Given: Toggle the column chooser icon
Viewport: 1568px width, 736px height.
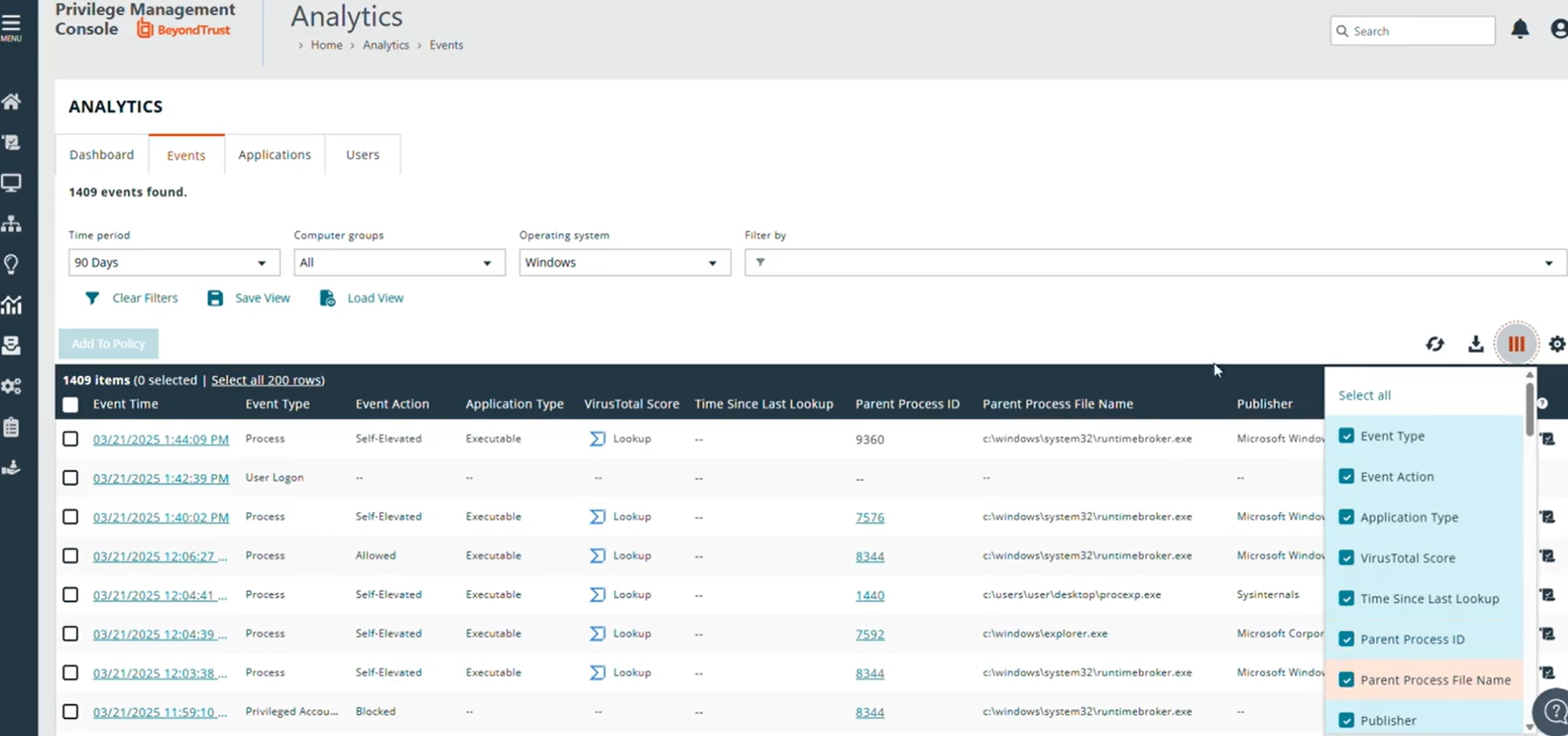Looking at the screenshot, I should tap(1516, 344).
